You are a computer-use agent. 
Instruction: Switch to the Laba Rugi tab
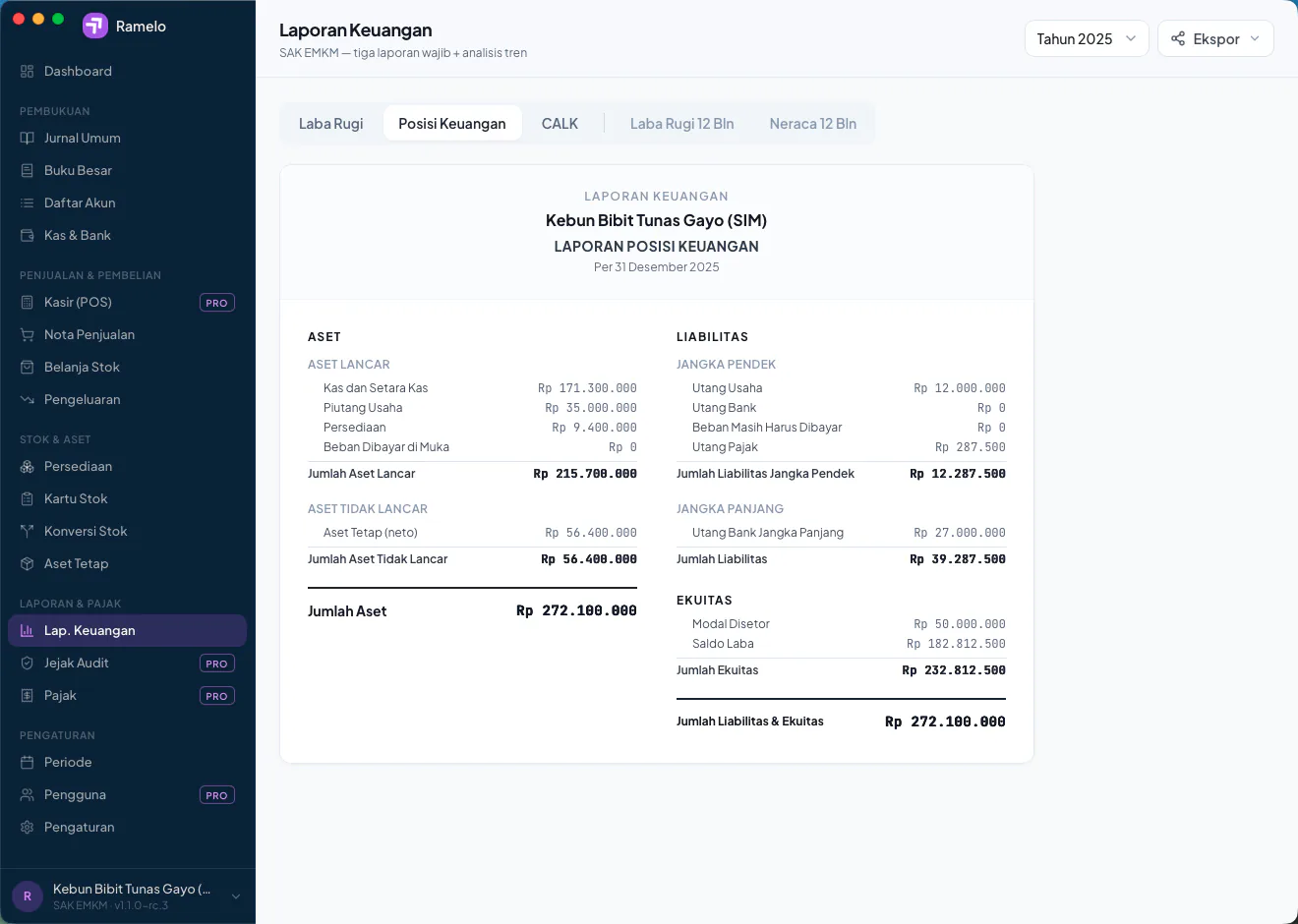click(331, 124)
